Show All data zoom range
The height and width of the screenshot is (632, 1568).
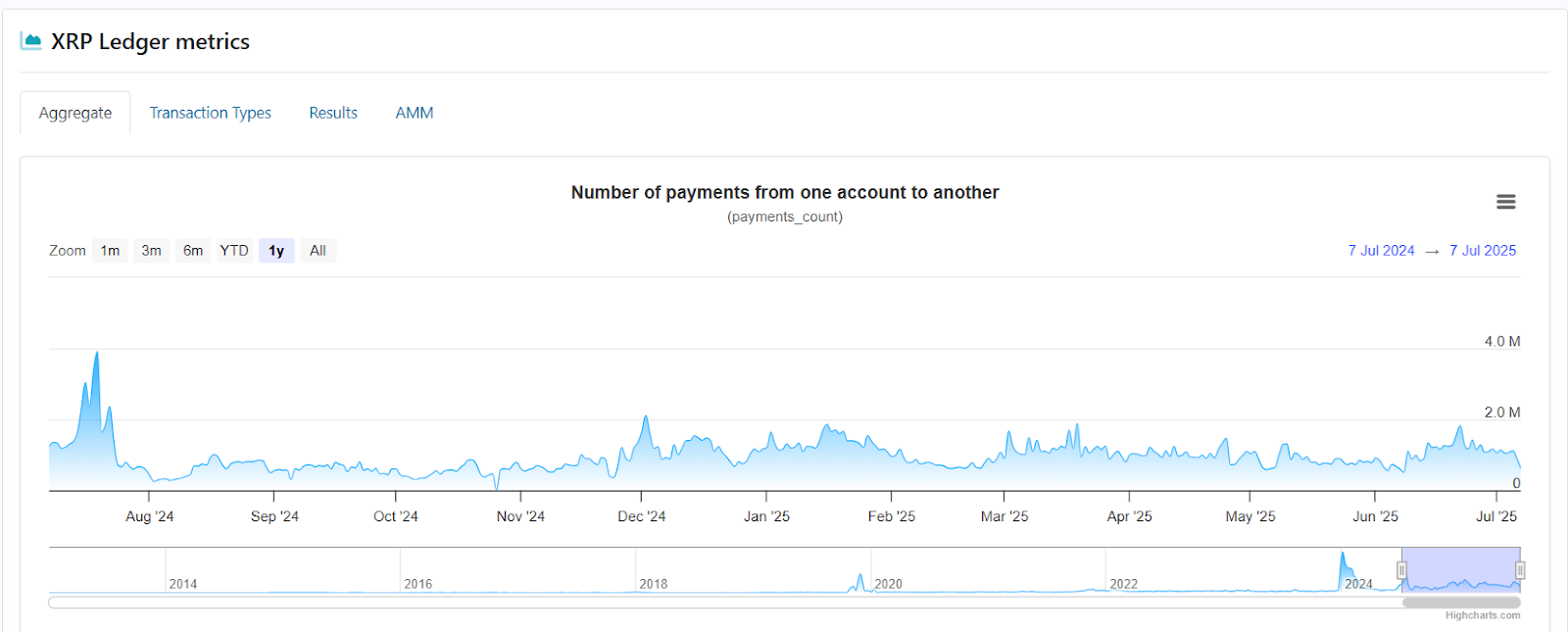point(318,251)
